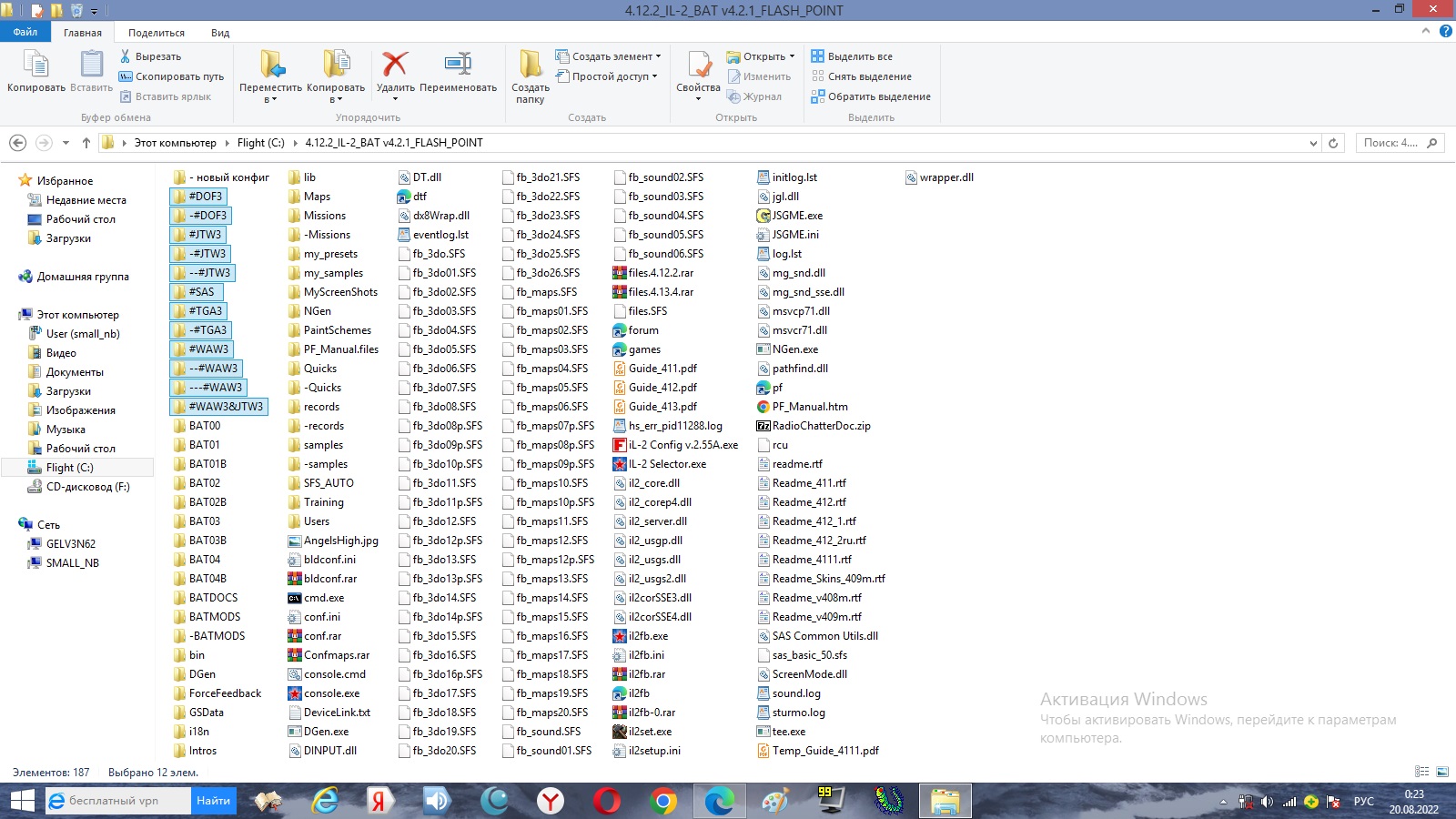Viewport: 1456px width, 819px height.
Task: Refresh the folder view in address bar
Action: tap(1333, 143)
